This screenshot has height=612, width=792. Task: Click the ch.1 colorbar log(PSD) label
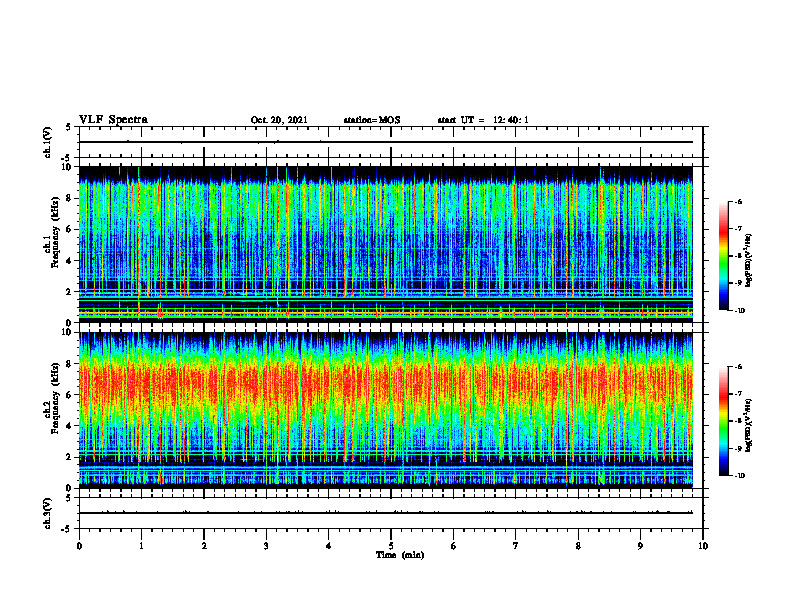(x=749, y=260)
